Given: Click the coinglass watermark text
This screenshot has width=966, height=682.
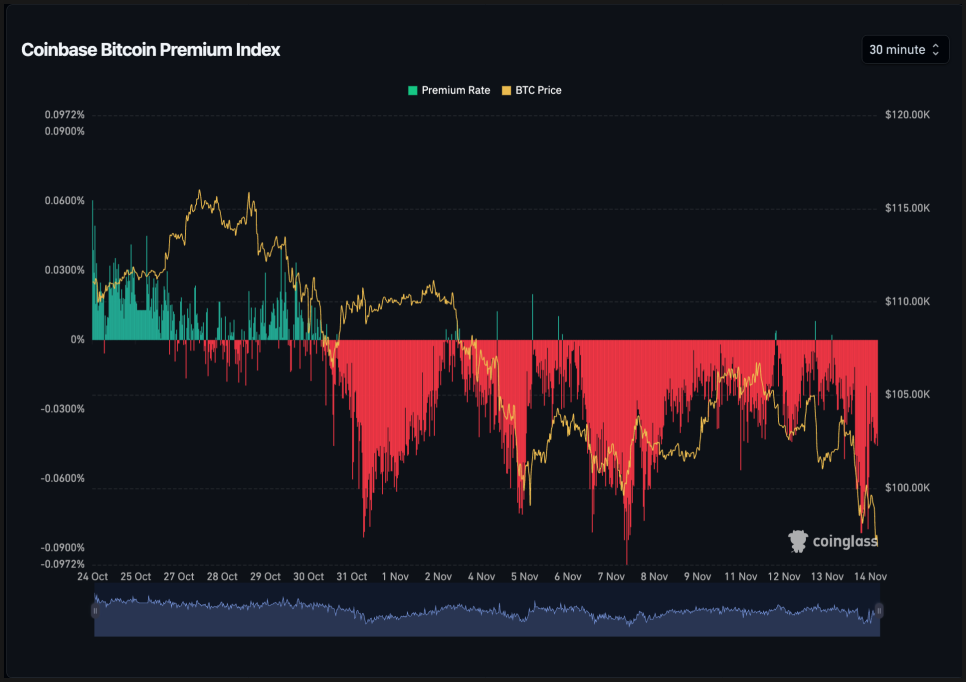Looking at the screenshot, I should 845,541.
